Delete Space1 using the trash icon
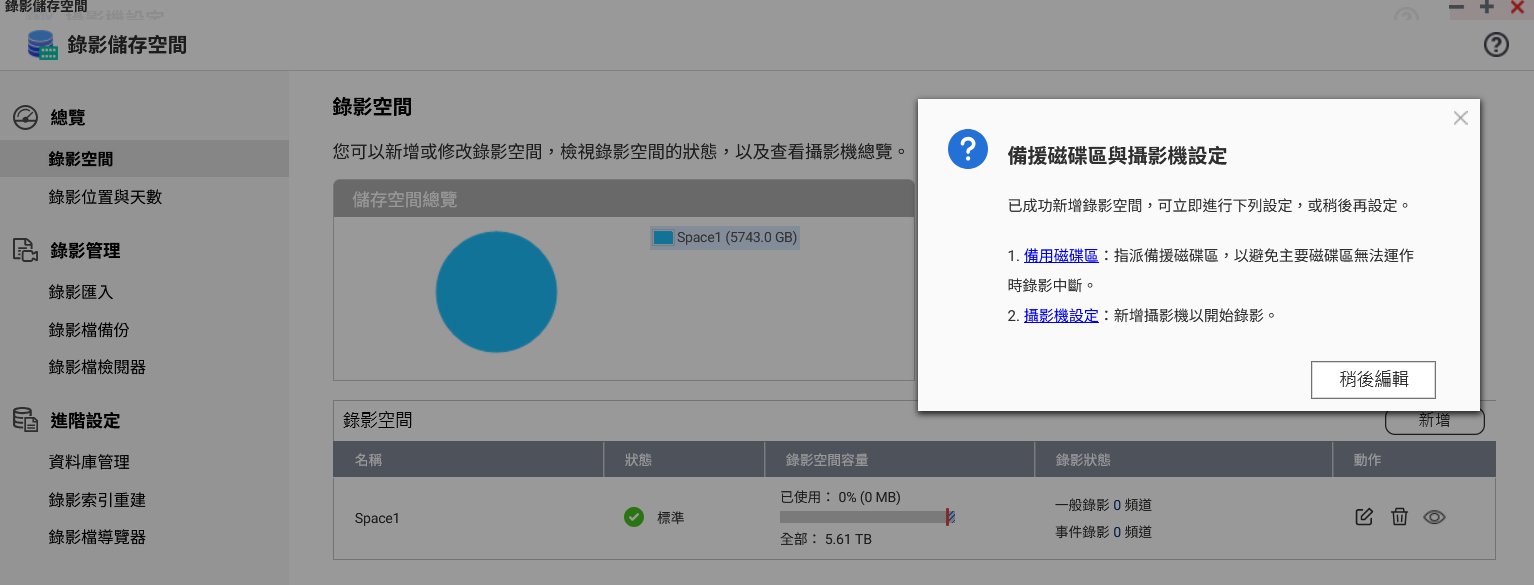 pyautogui.click(x=1399, y=517)
